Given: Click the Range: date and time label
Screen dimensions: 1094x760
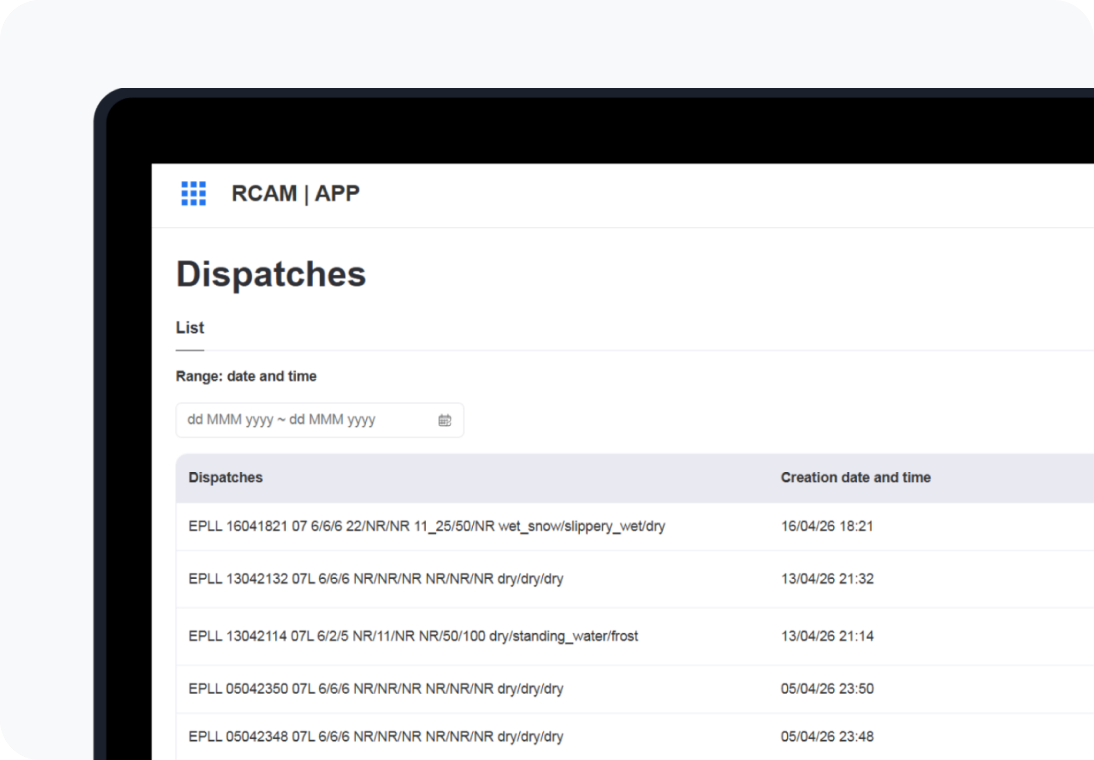Looking at the screenshot, I should [246, 376].
